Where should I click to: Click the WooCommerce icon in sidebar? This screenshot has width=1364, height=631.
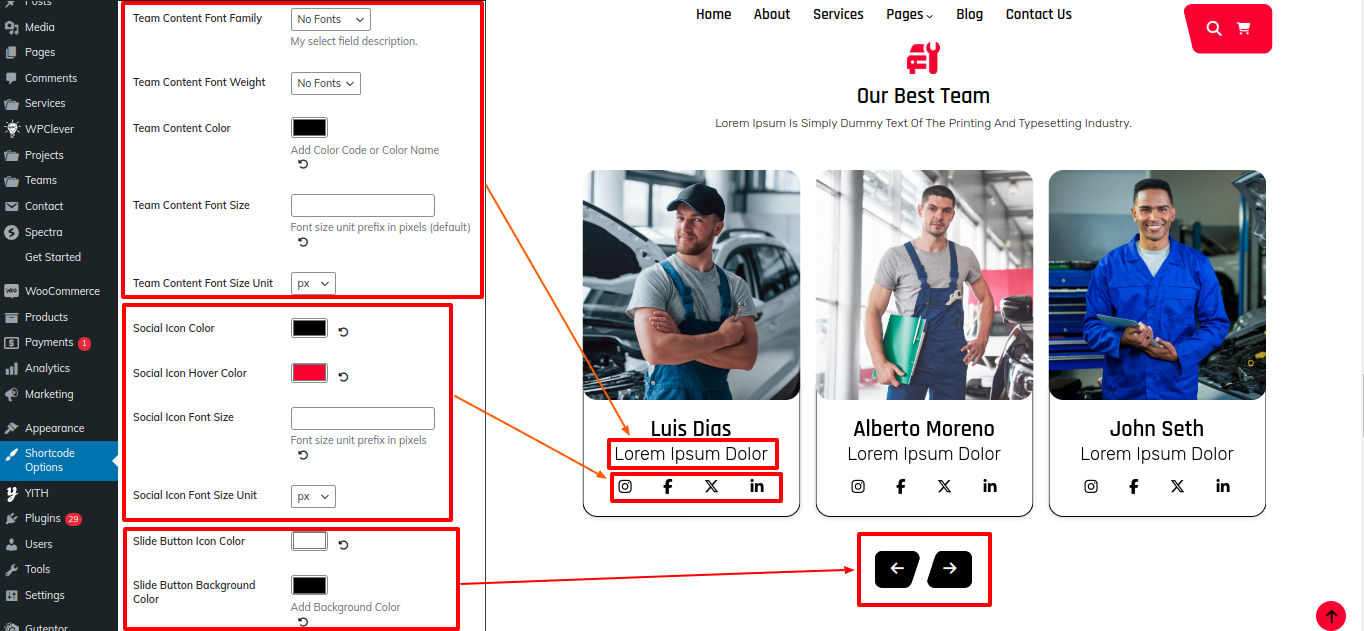(x=12, y=291)
